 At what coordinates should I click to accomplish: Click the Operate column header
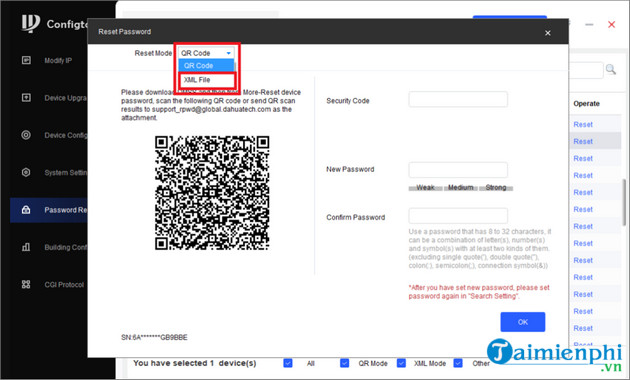coord(586,104)
